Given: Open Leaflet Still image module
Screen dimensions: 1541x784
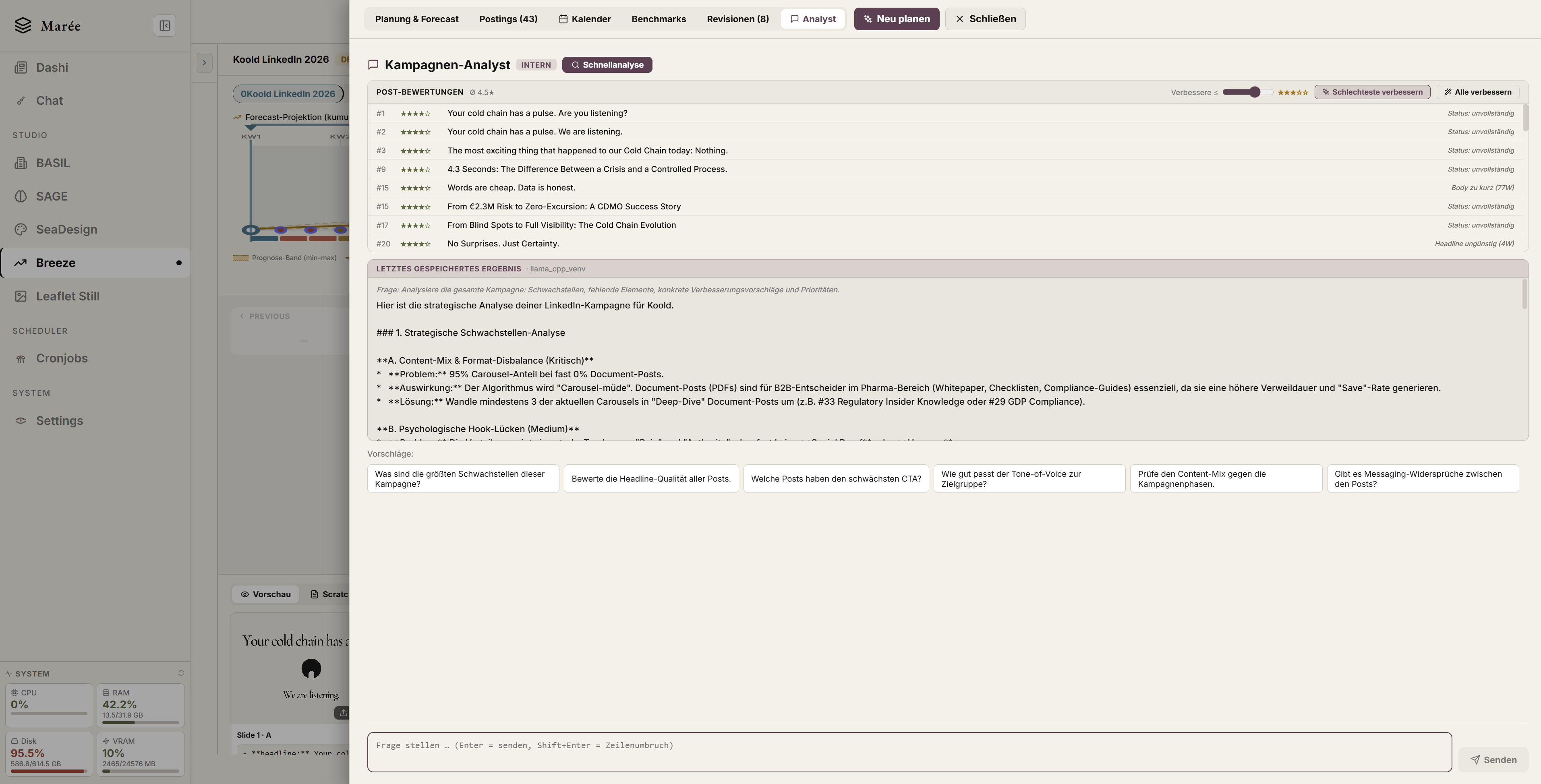Looking at the screenshot, I should (95, 296).
